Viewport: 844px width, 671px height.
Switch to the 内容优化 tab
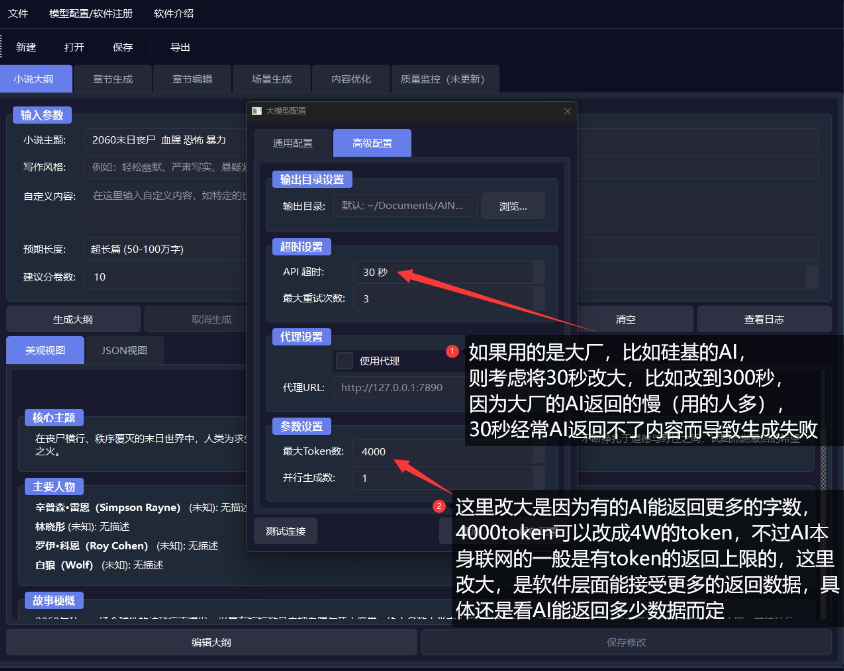[x=351, y=79]
